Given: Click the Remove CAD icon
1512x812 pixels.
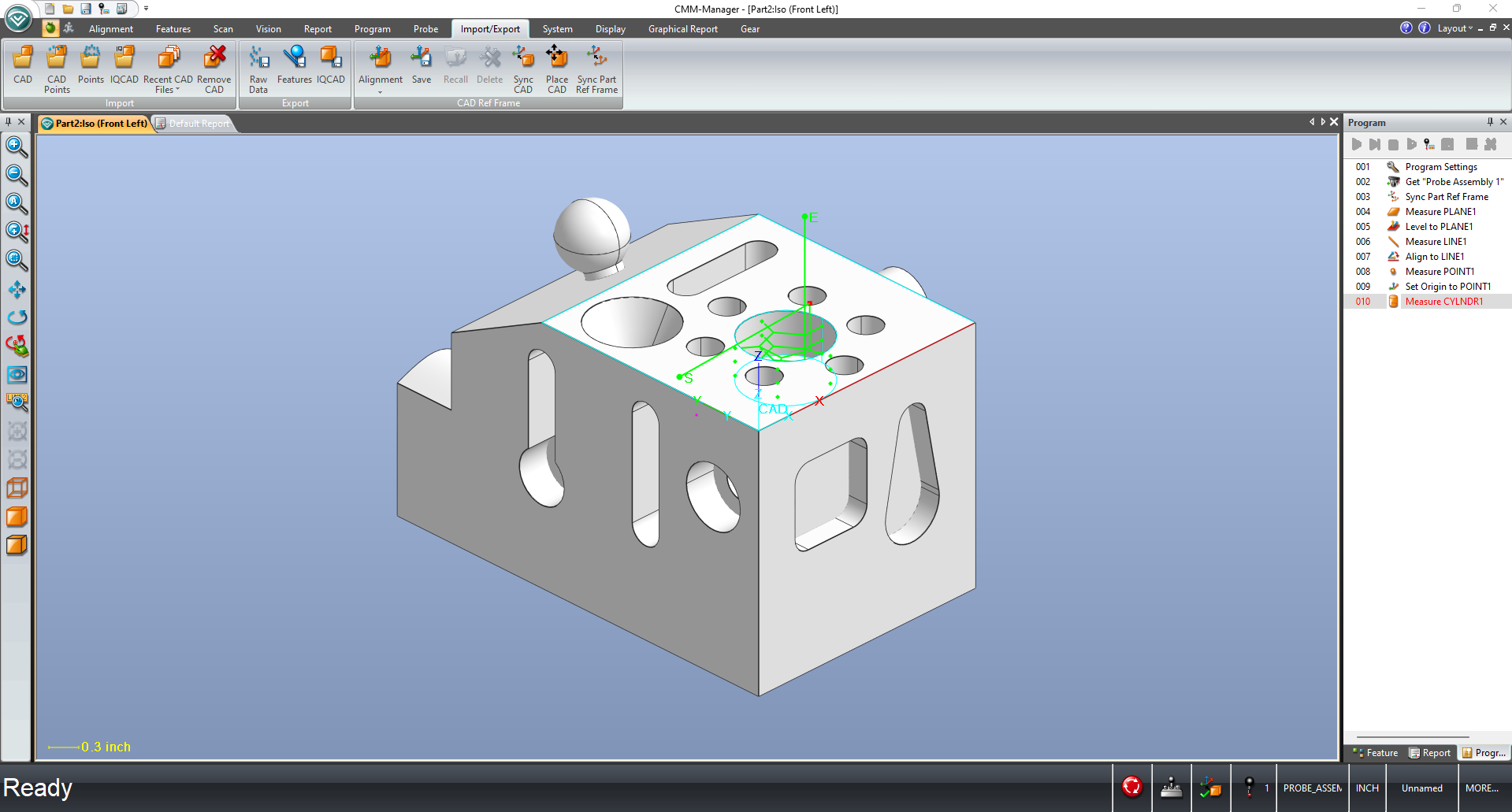Looking at the screenshot, I should coord(214,69).
